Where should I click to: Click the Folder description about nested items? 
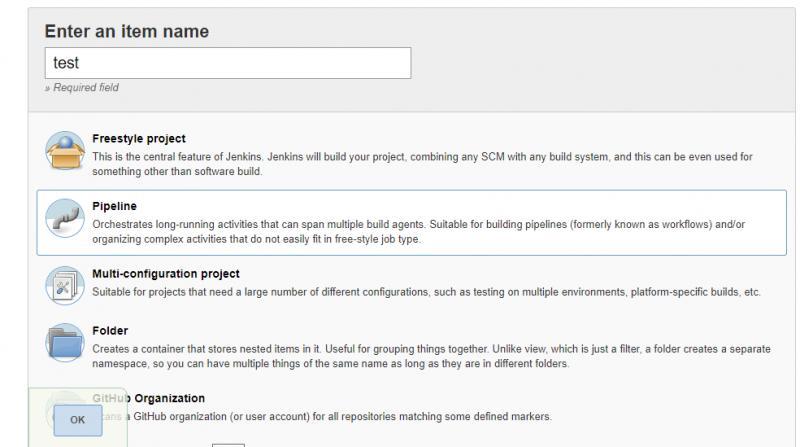(432, 356)
